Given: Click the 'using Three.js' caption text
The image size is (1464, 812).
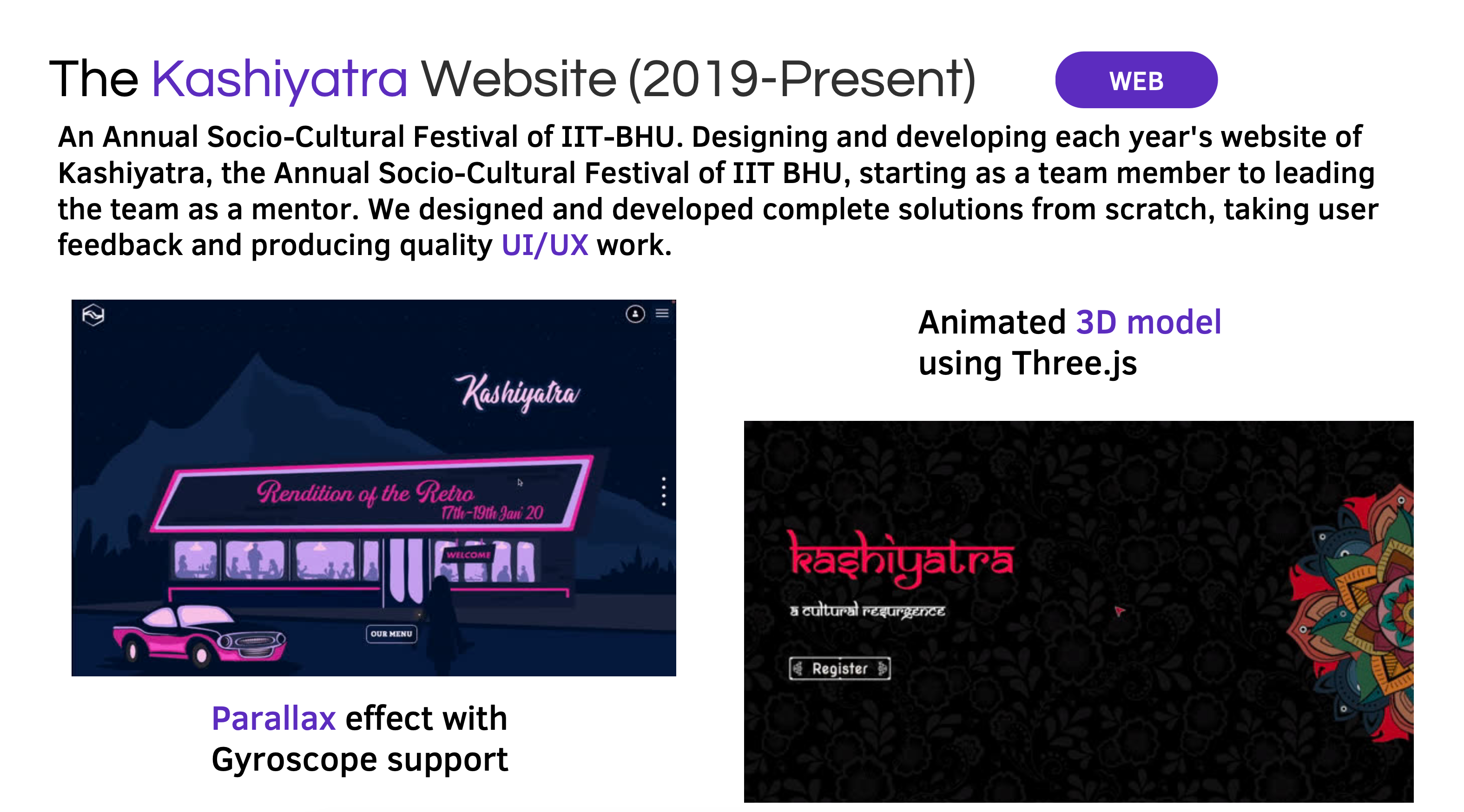Looking at the screenshot, I should click(1028, 363).
